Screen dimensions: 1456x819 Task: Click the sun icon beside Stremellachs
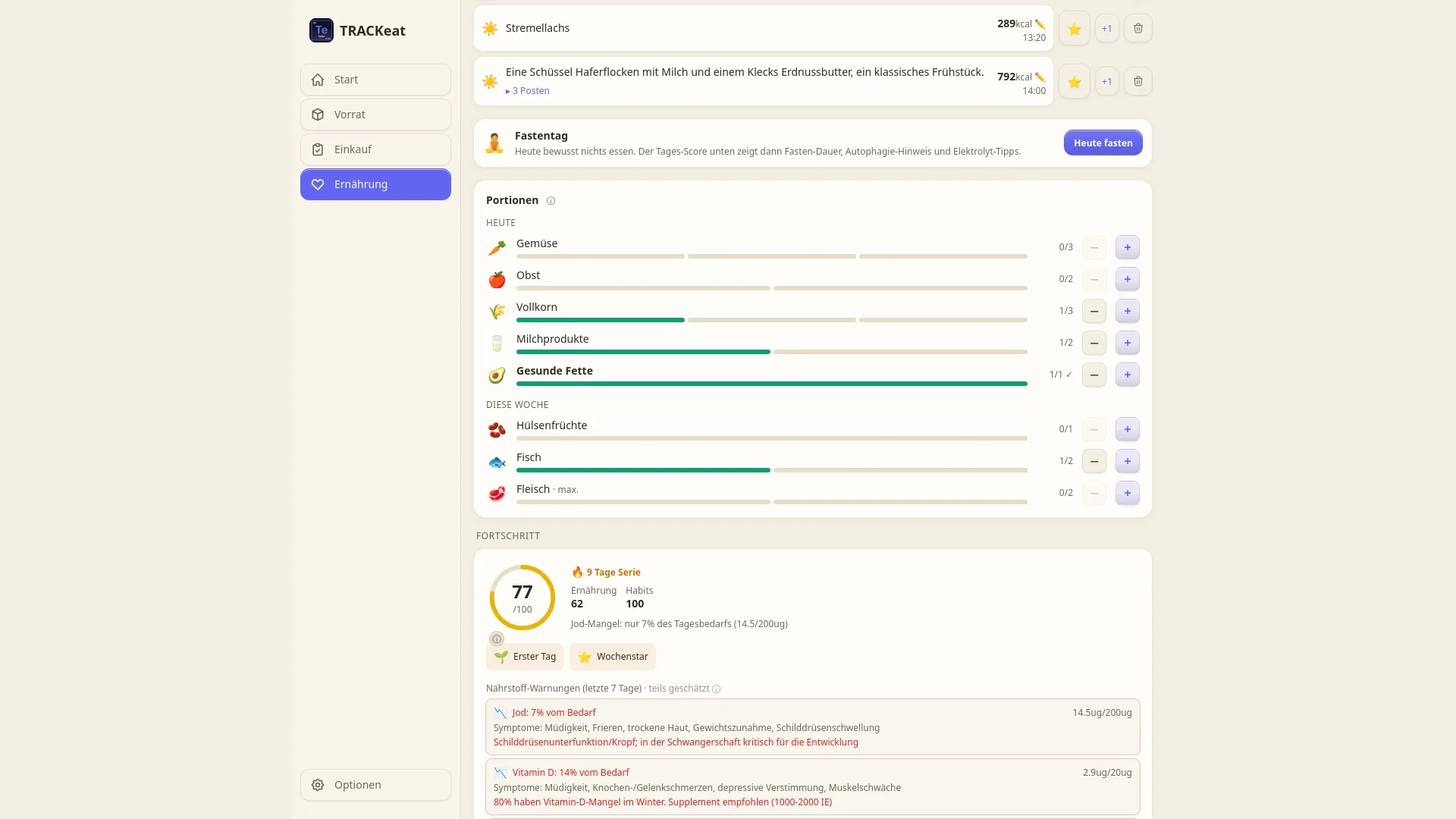click(490, 29)
